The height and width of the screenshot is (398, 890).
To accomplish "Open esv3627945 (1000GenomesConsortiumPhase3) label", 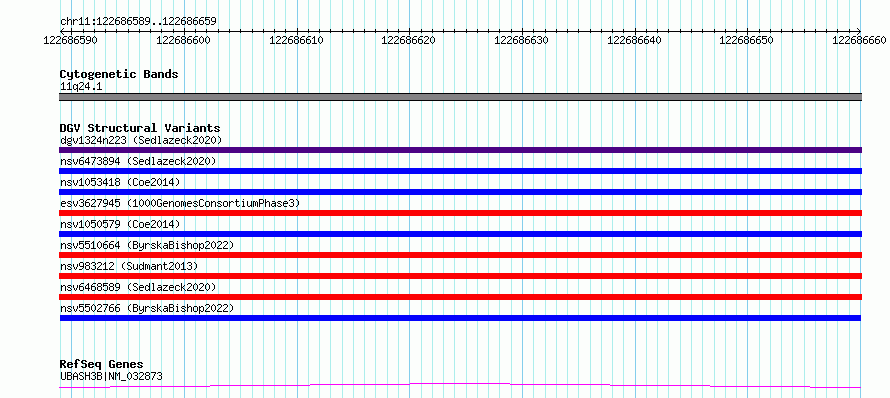I will [x=180, y=203].
